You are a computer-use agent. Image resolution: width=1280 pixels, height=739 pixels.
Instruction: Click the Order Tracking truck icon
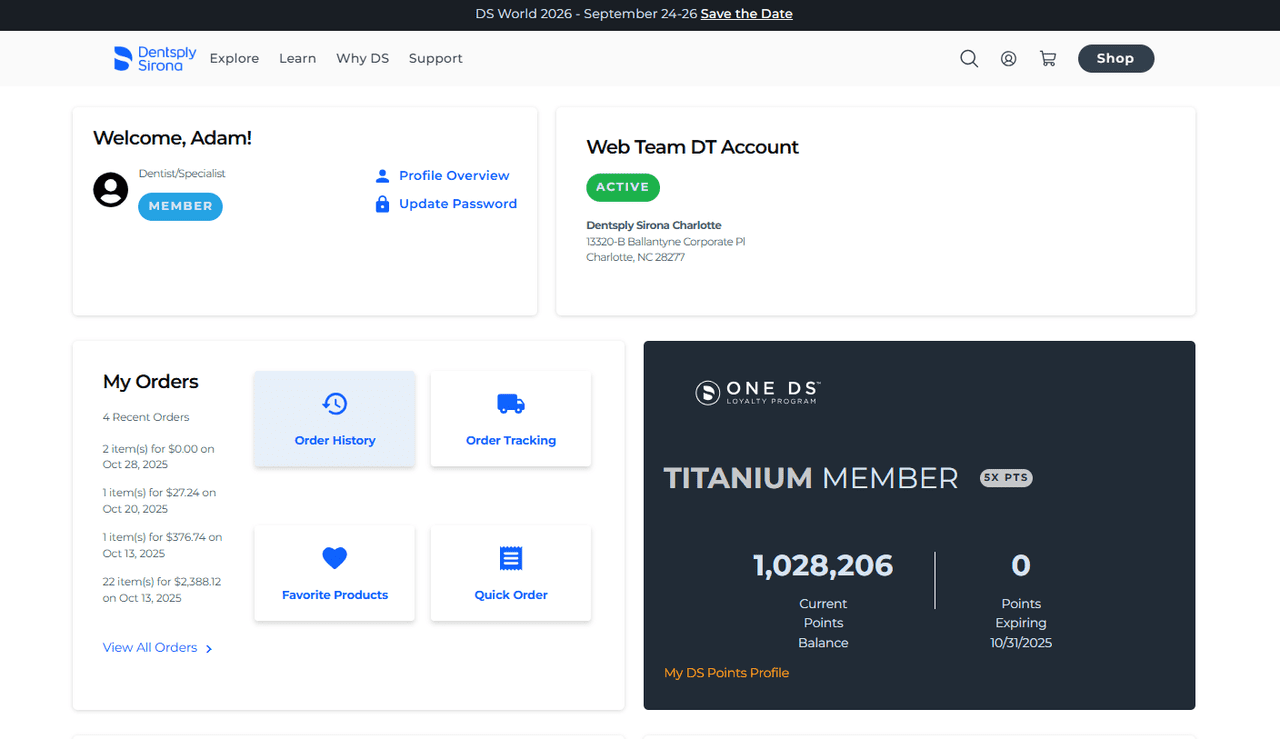tap(510, 403)
